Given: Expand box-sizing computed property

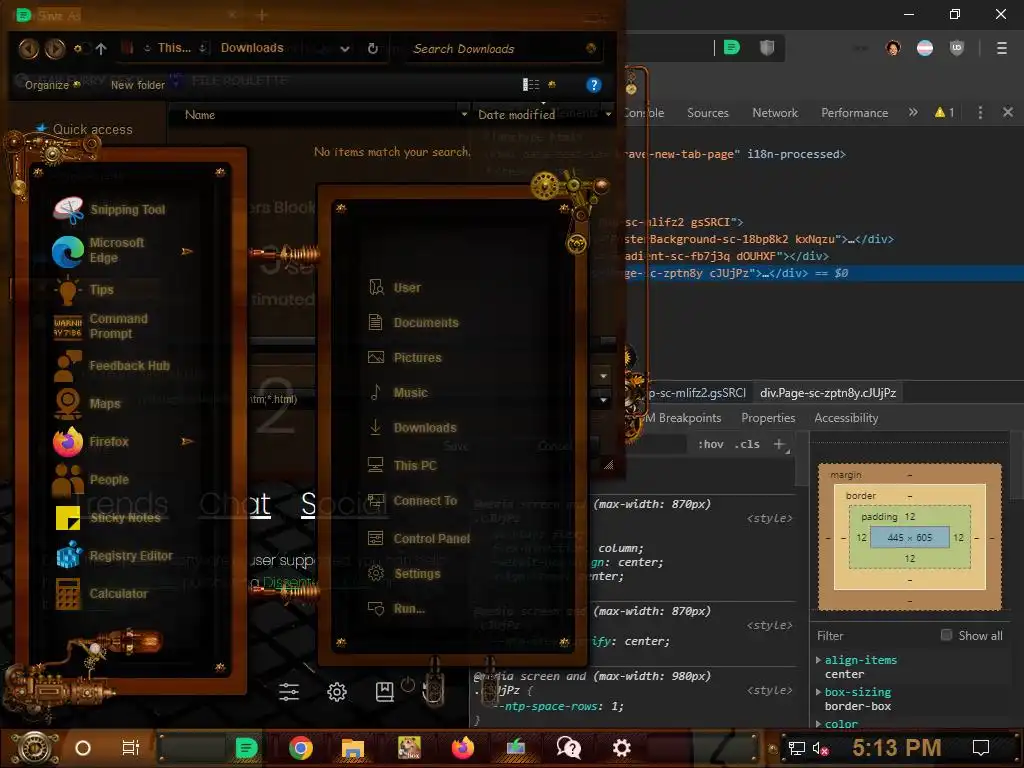Looking at the screenshot, I should (x=818, y=692).
